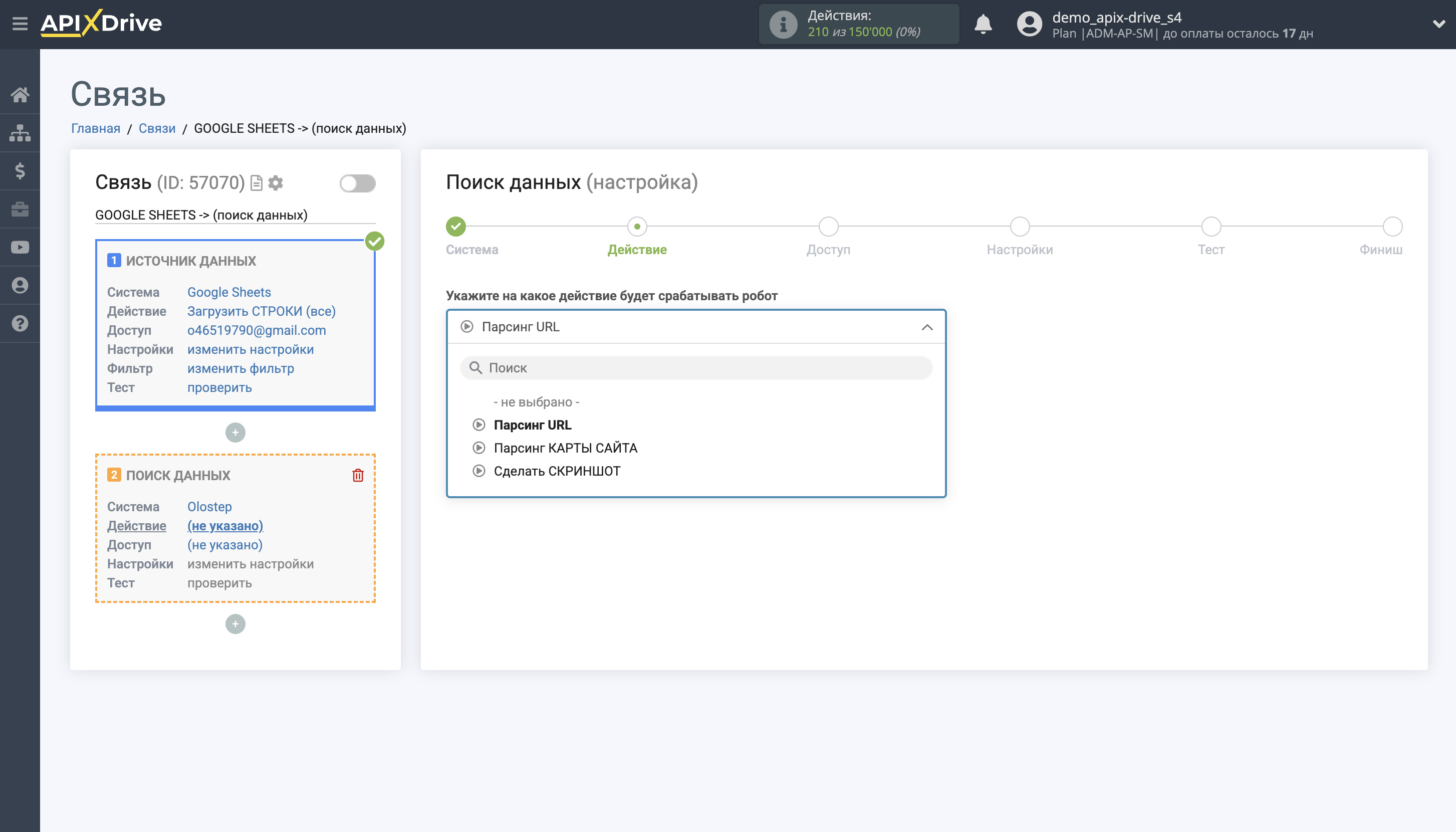Click the Поиск search field
Viewport: 1456px width, 832px height.
tap(696, 368)
